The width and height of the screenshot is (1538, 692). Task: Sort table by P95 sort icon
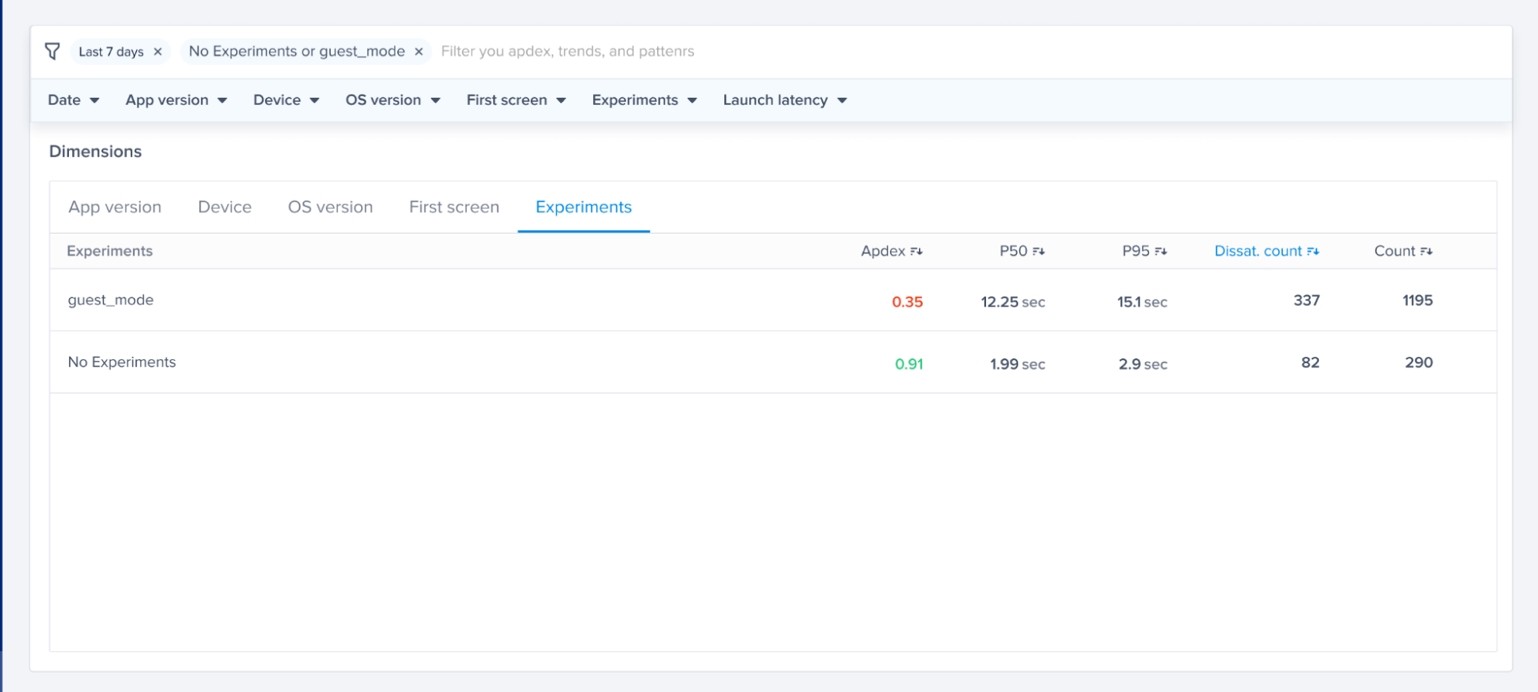pos(1160,252)
